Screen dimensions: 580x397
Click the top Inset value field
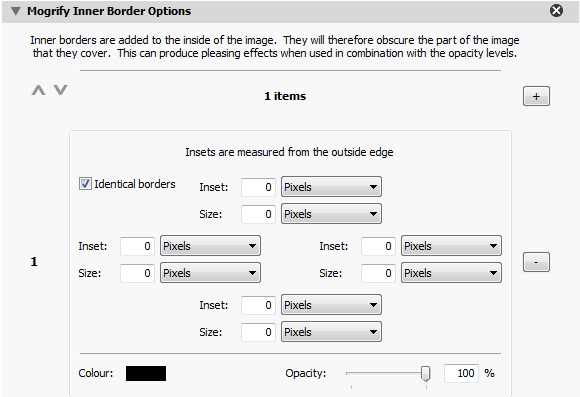258,187
